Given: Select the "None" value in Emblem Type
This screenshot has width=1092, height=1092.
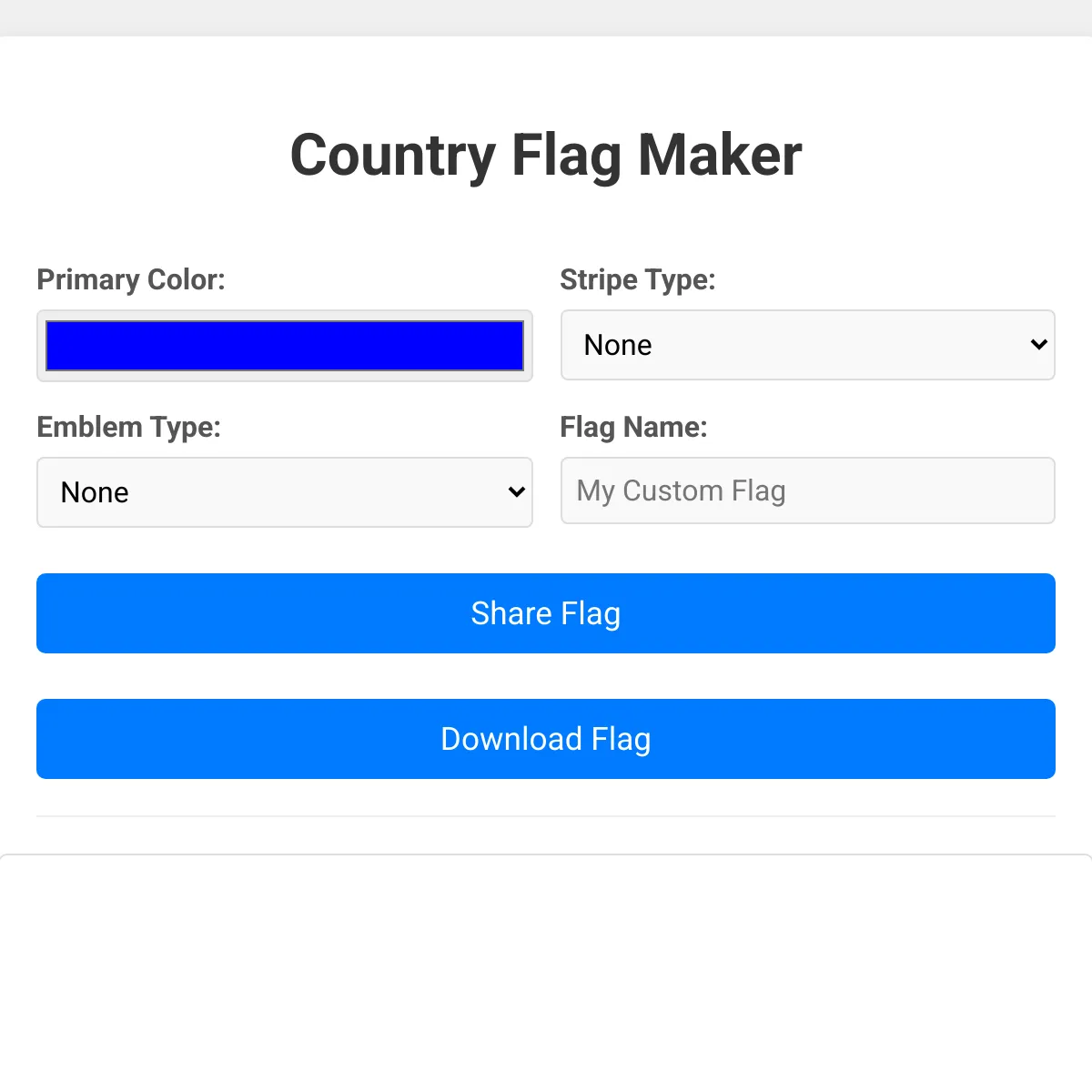Looking at the screenshot, I should tap(95, 492).
